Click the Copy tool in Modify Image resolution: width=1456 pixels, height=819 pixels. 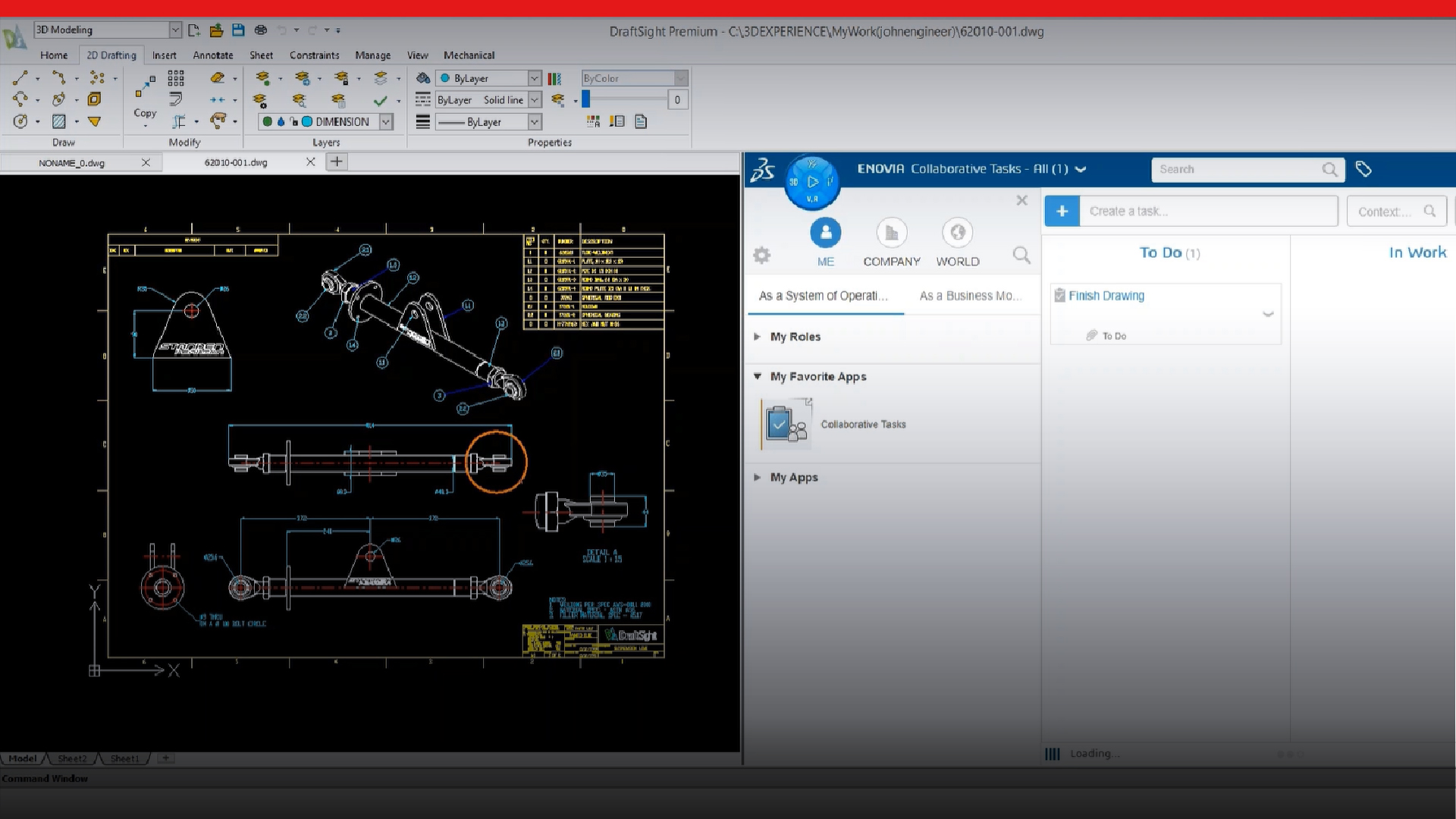point(145,98)
